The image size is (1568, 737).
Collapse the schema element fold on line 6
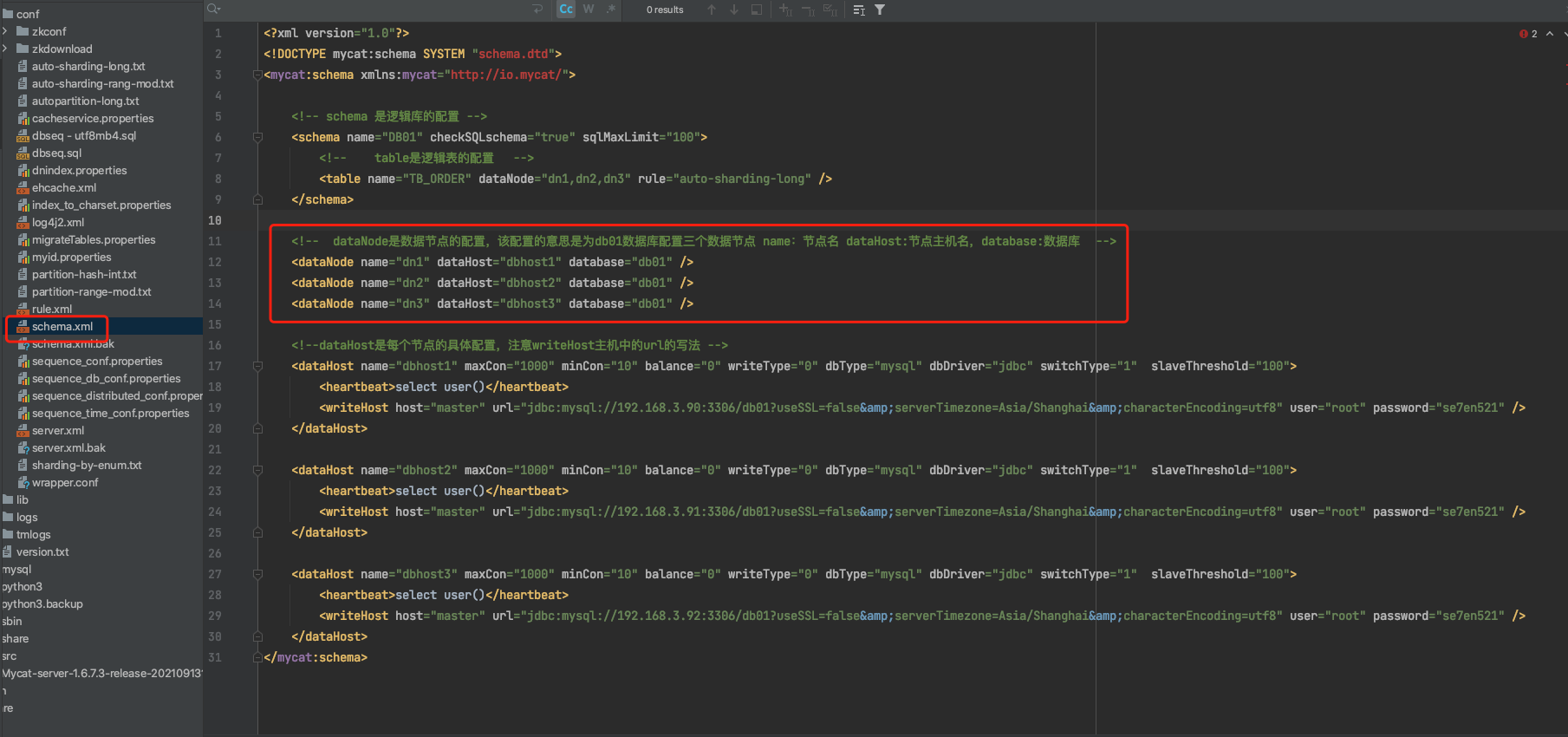(257, 137)
